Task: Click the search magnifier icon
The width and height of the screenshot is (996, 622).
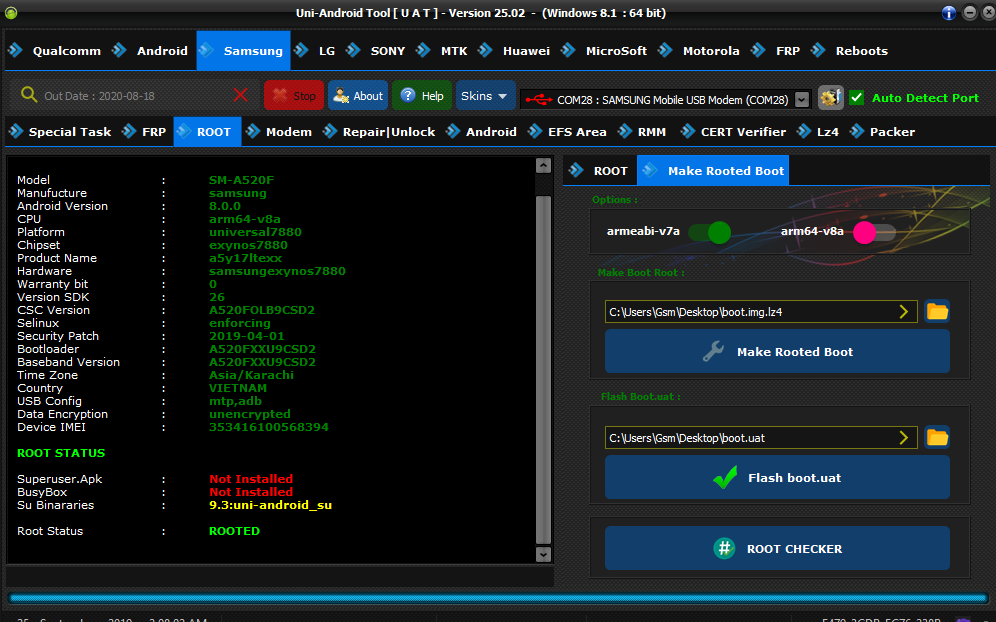Action: click(x=29, y=95)
